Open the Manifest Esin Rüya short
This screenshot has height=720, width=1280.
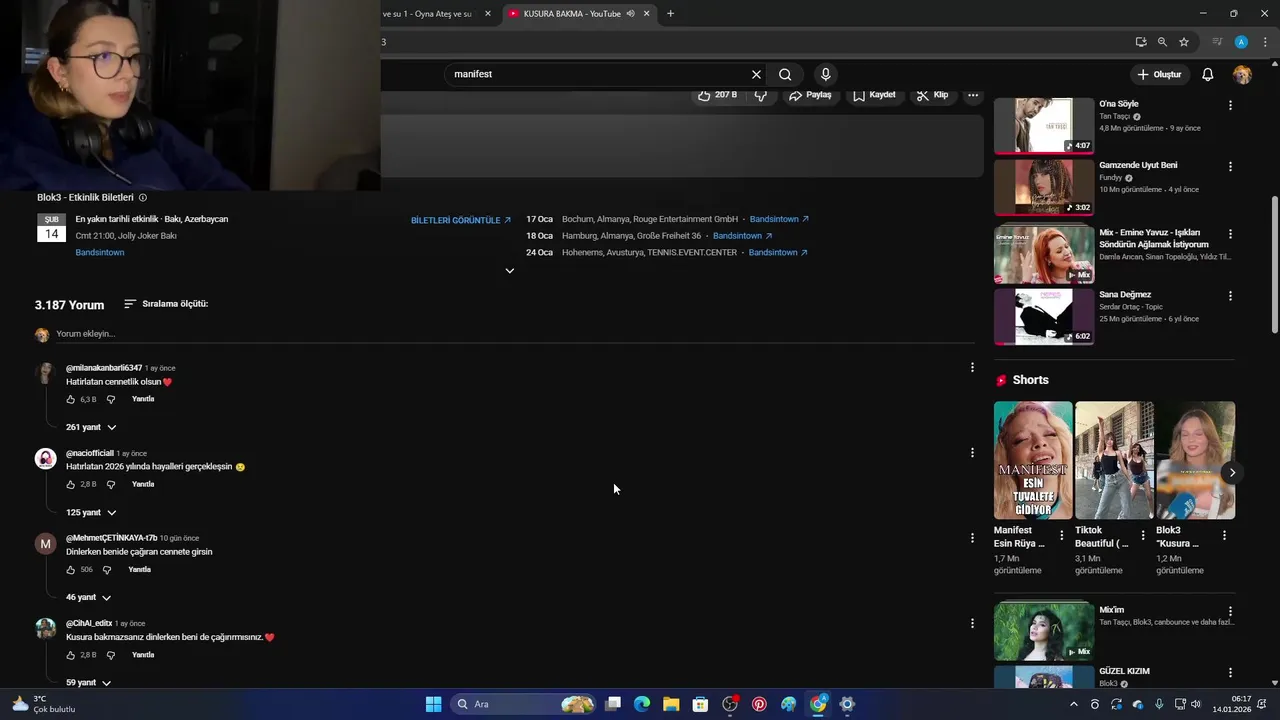pos(1033,460)
